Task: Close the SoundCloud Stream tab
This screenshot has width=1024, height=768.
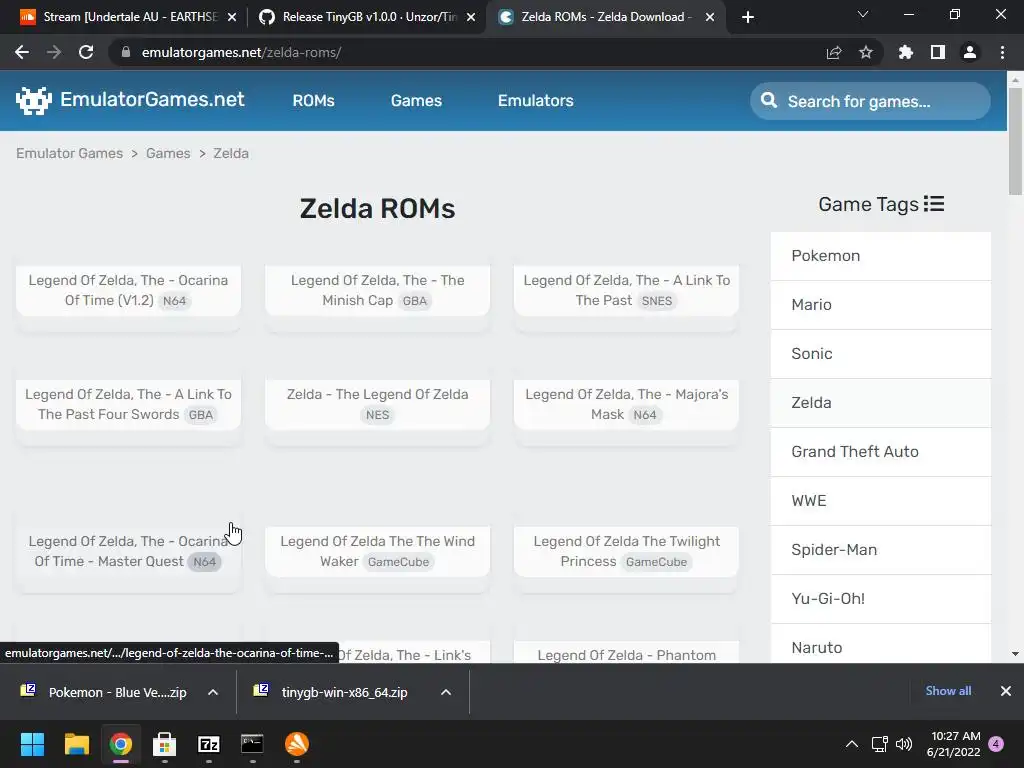Action: click(x=232, y=17)
